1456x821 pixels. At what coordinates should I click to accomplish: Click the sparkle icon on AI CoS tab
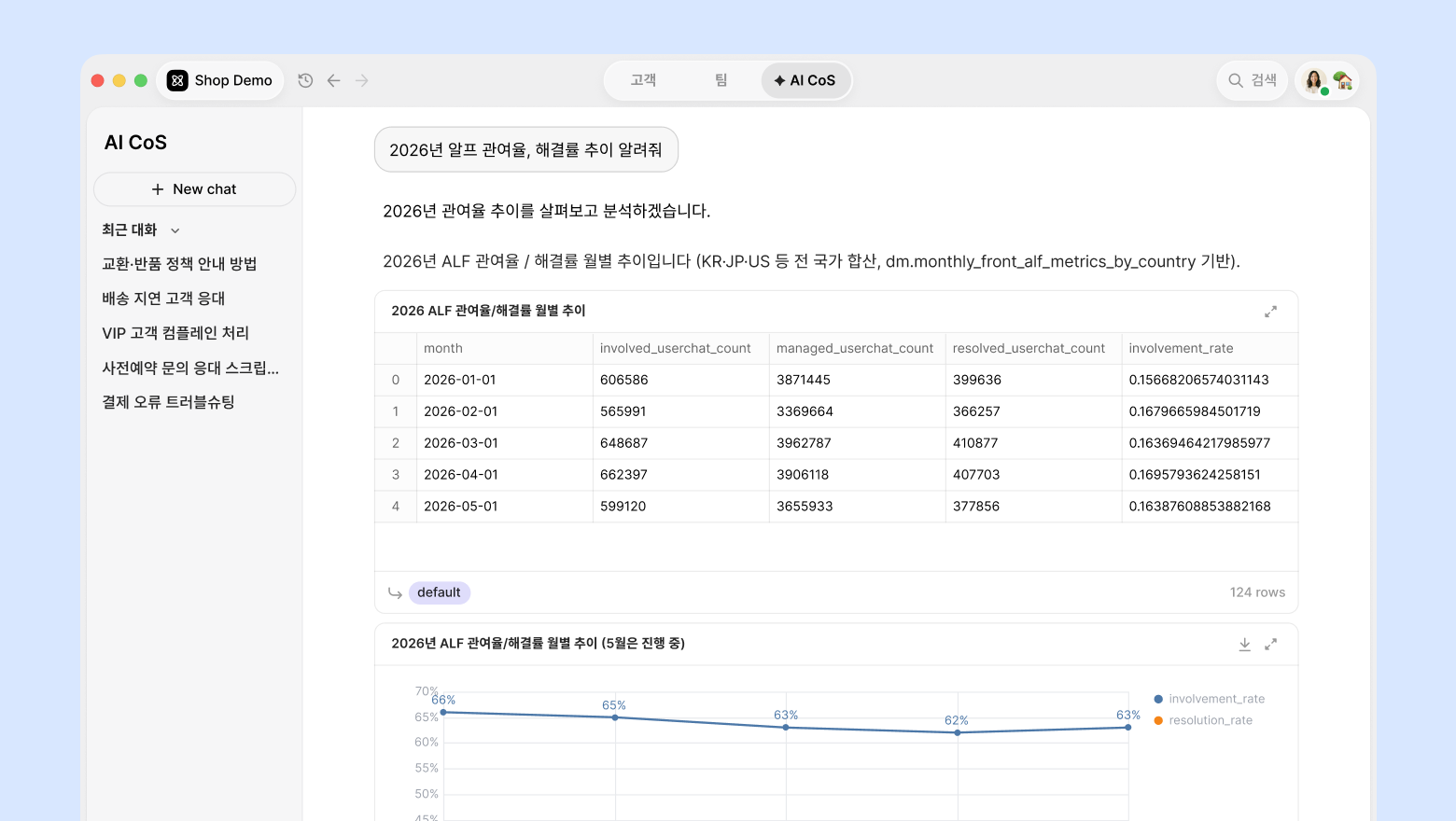[779, 80]
